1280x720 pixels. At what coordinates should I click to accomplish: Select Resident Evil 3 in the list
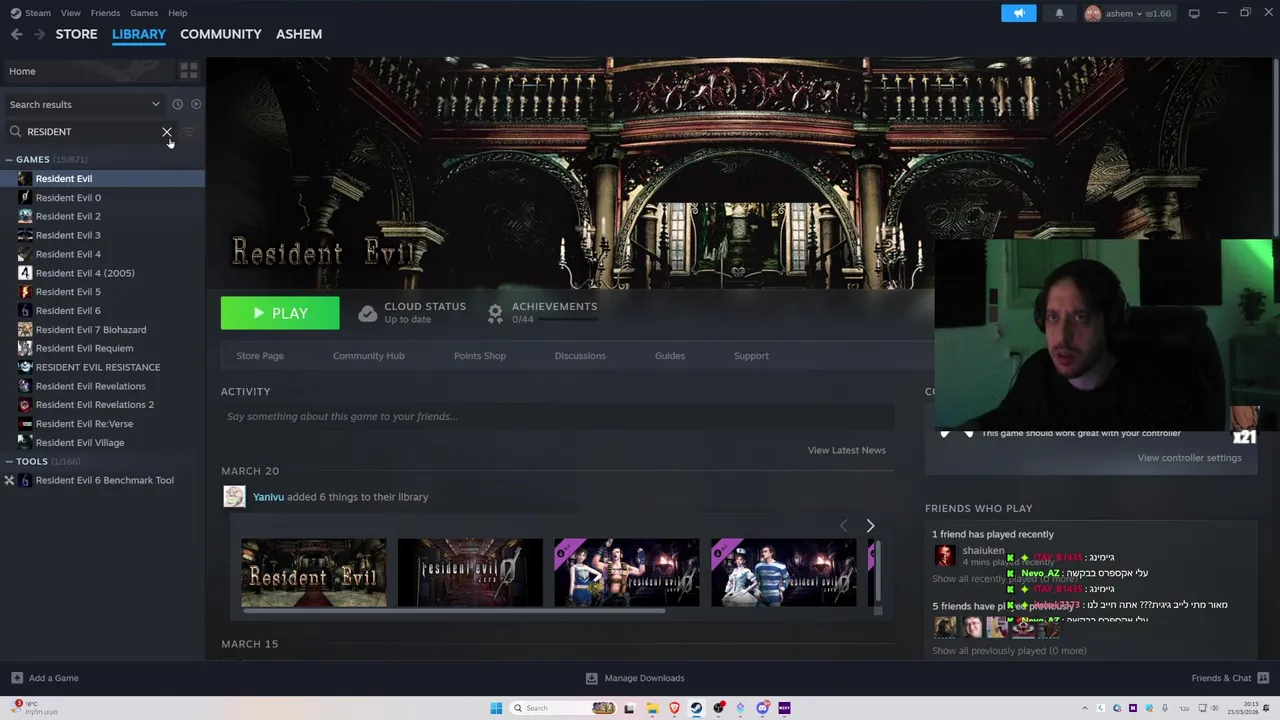pos(68,235)
